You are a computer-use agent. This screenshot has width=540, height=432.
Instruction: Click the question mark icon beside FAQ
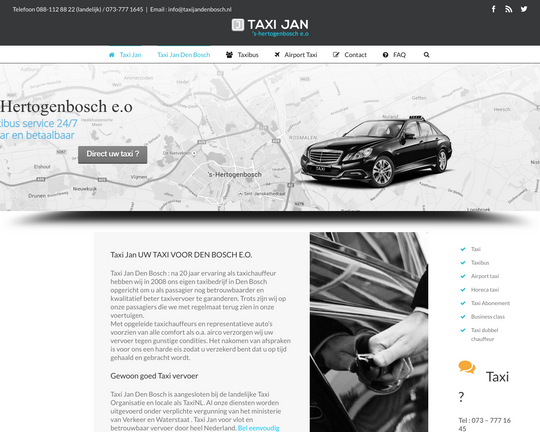[x=385, y=55]
